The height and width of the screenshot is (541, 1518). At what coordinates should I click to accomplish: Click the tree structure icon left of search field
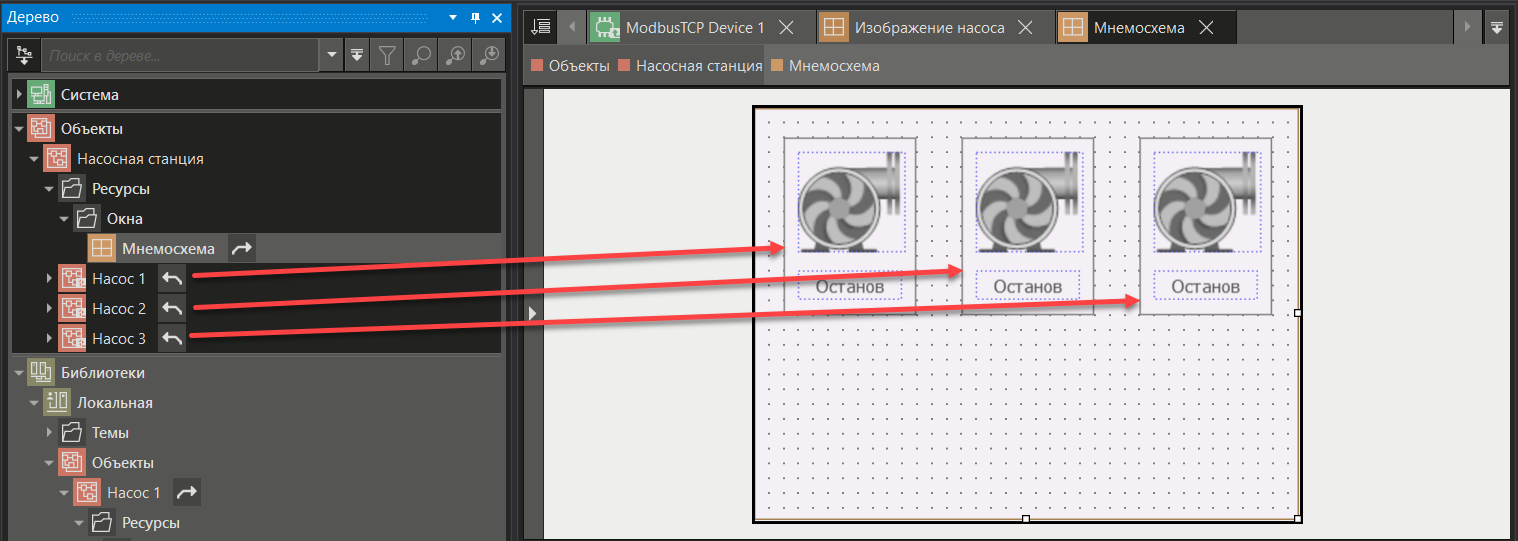[23, 56]
